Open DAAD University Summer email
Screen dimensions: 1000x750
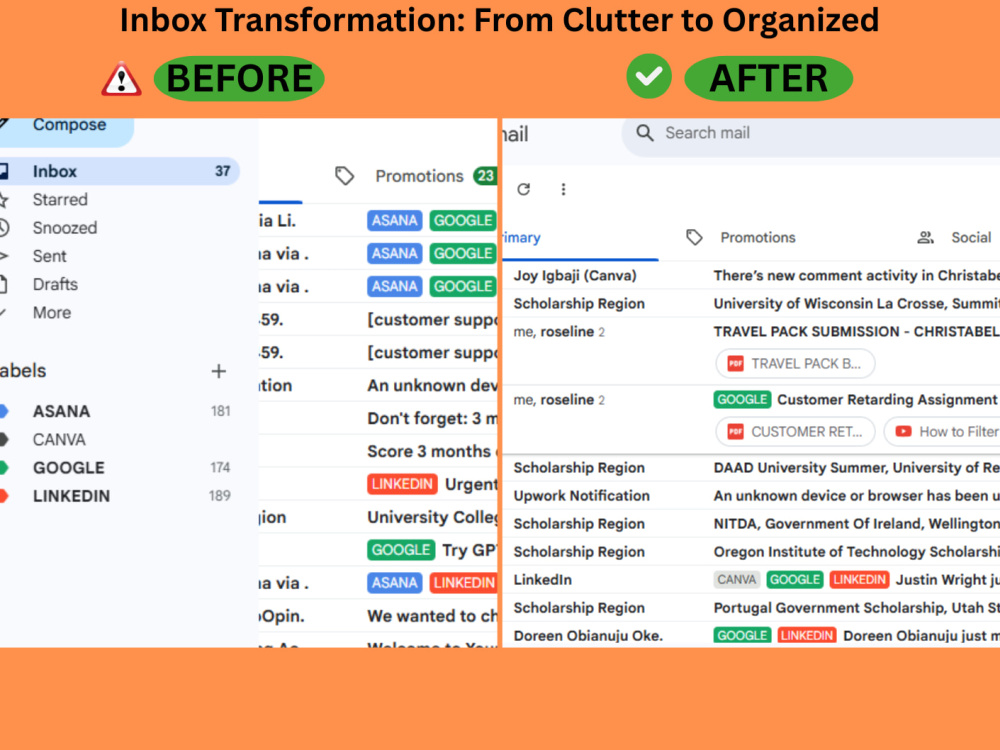pyautogui.click(x=751, y=467)
